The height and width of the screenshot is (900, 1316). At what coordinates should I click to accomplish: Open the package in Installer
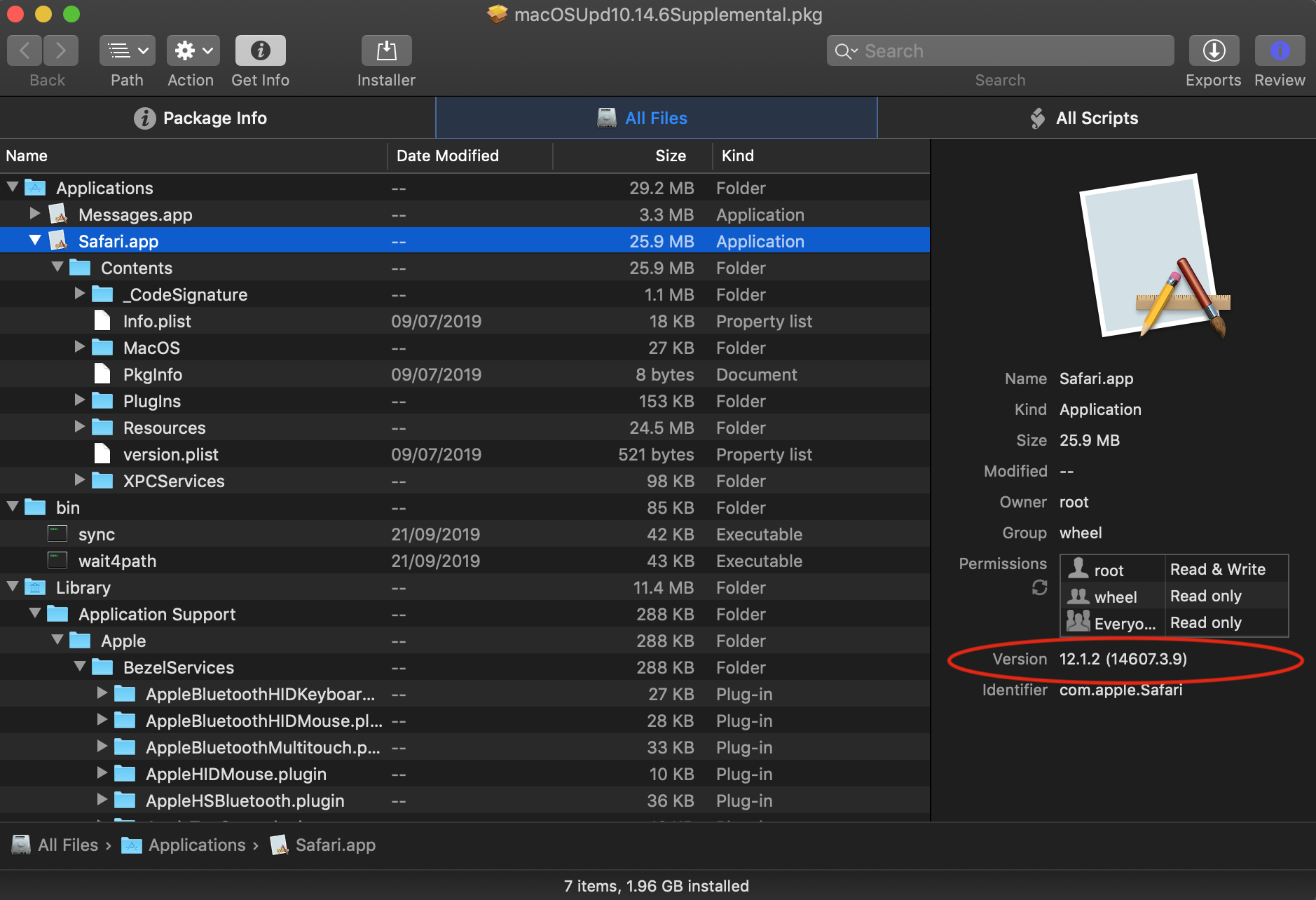pos(386,50)
